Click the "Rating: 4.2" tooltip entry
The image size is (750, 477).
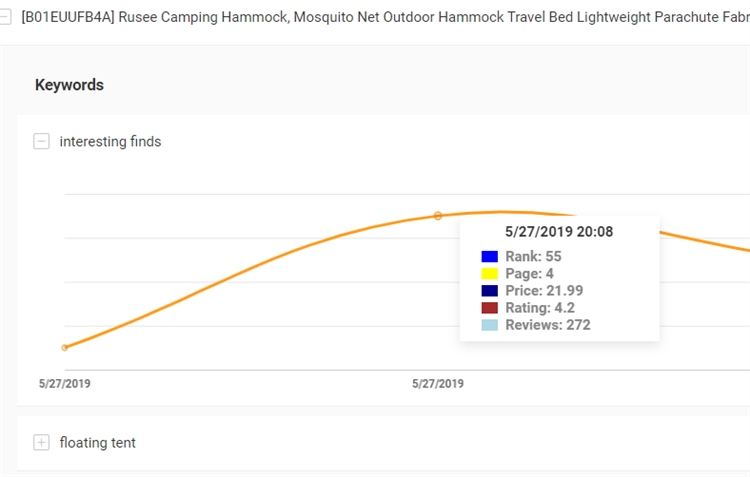tap(540, 308)
